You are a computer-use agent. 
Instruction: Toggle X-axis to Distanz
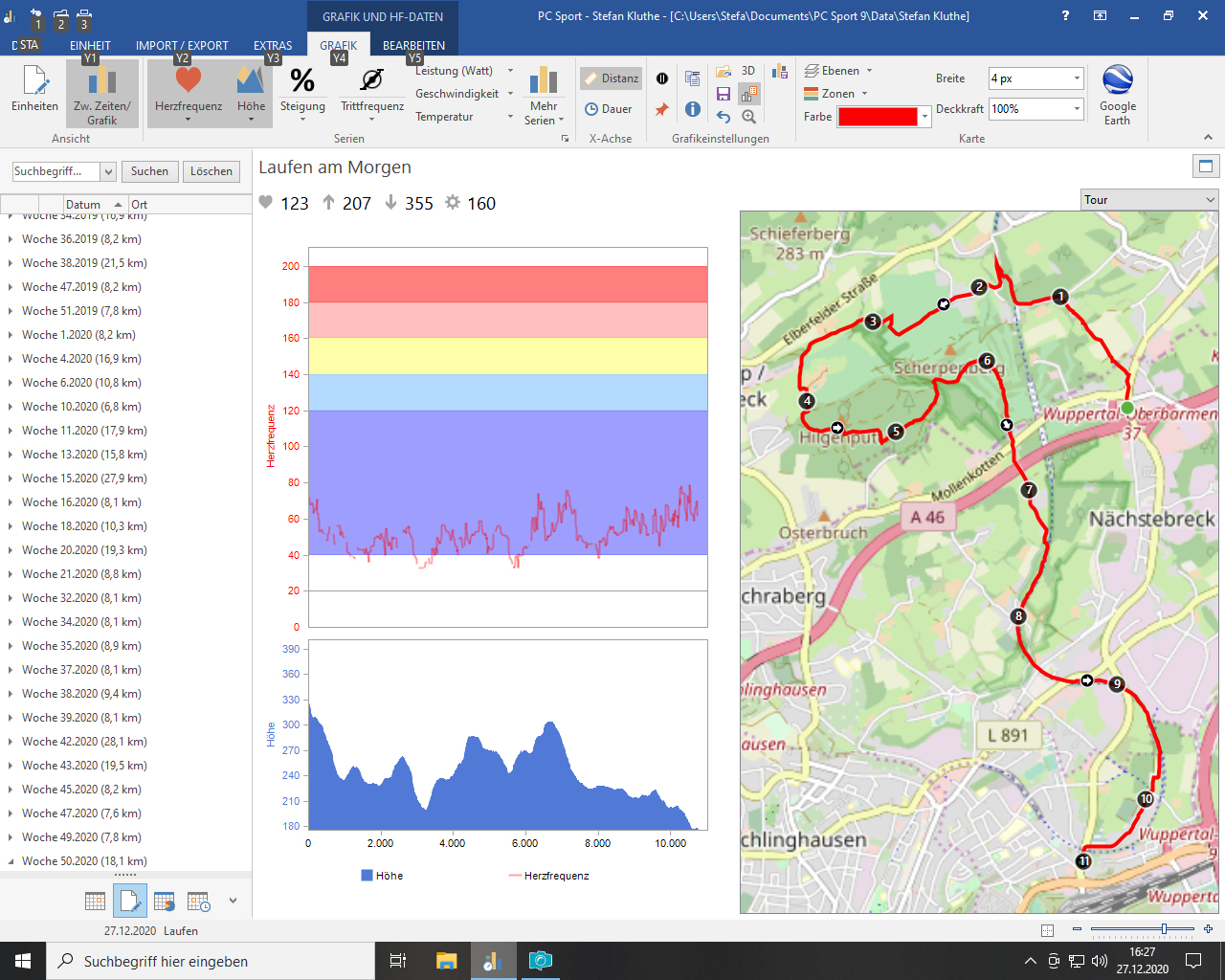(x=611, y=78)
